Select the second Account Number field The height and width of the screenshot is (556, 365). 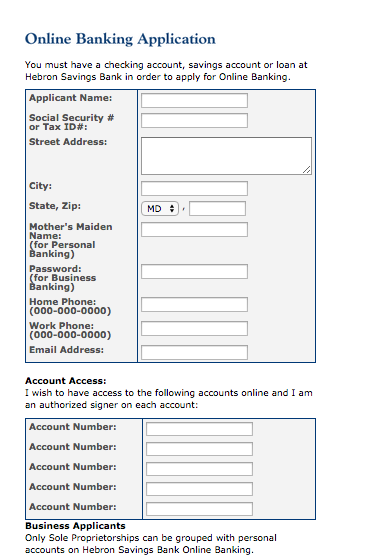click(x=199, y=449)
